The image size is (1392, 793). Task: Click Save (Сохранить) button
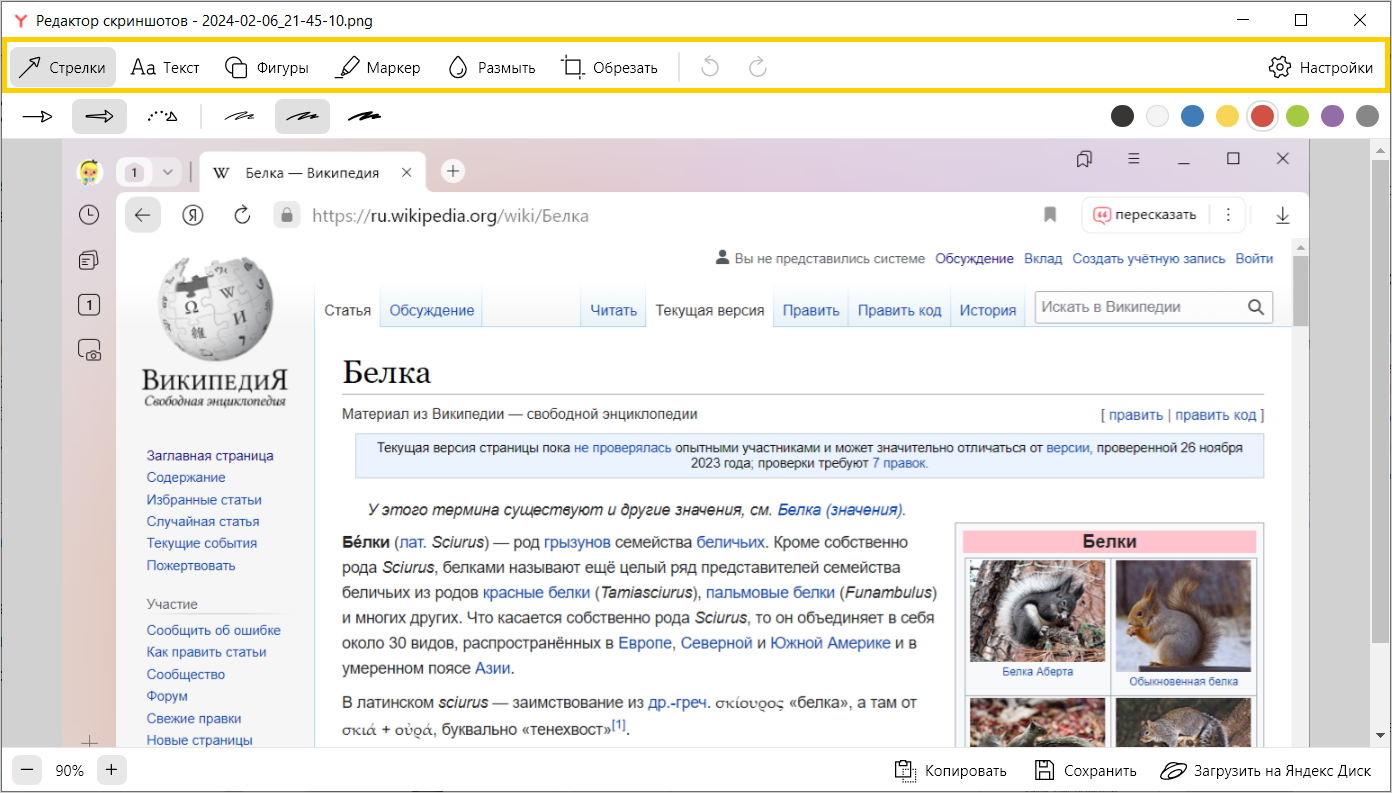pos(1086,770)
